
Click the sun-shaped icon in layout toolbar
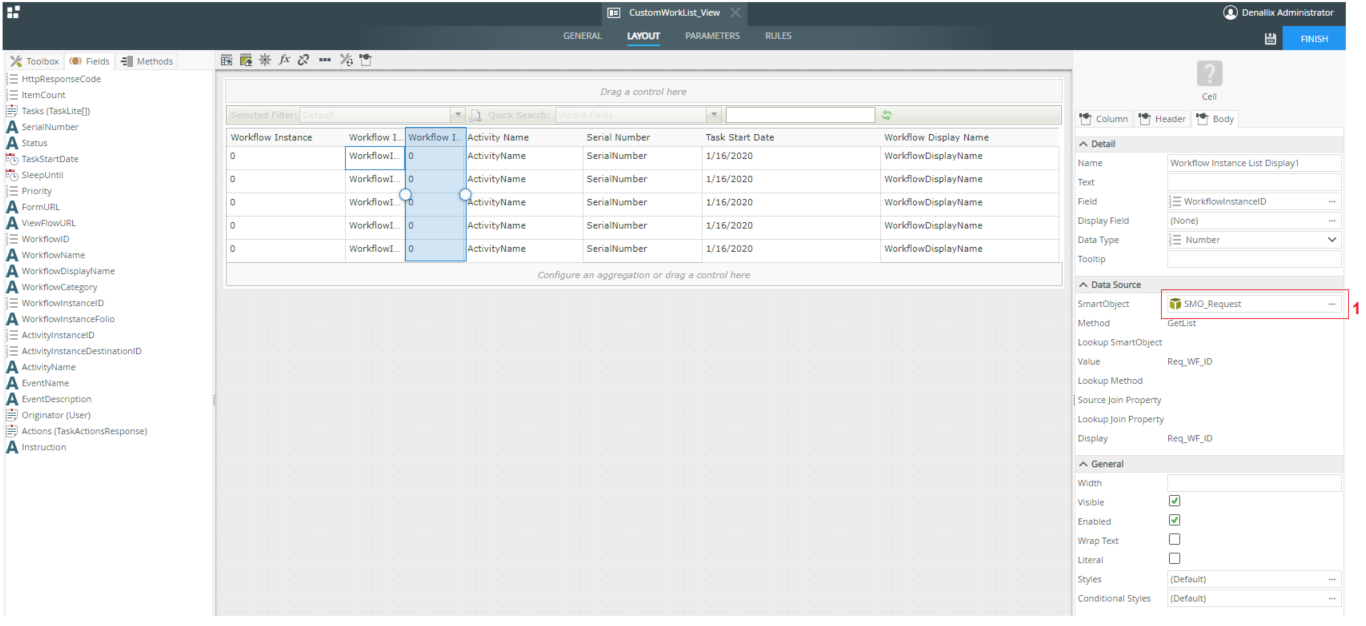click(265, 60)
